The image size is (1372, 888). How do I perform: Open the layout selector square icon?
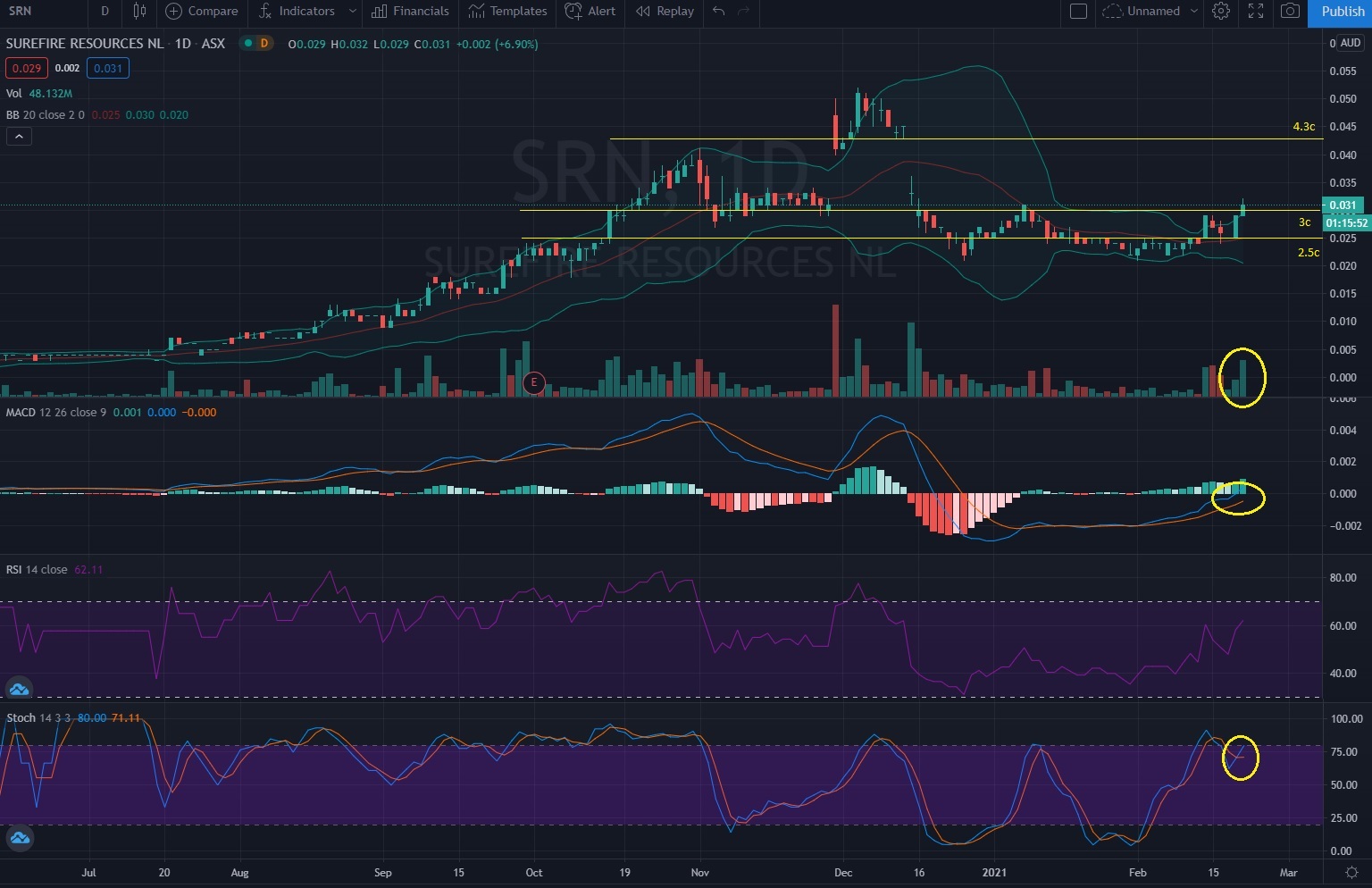coord(1078,11)
